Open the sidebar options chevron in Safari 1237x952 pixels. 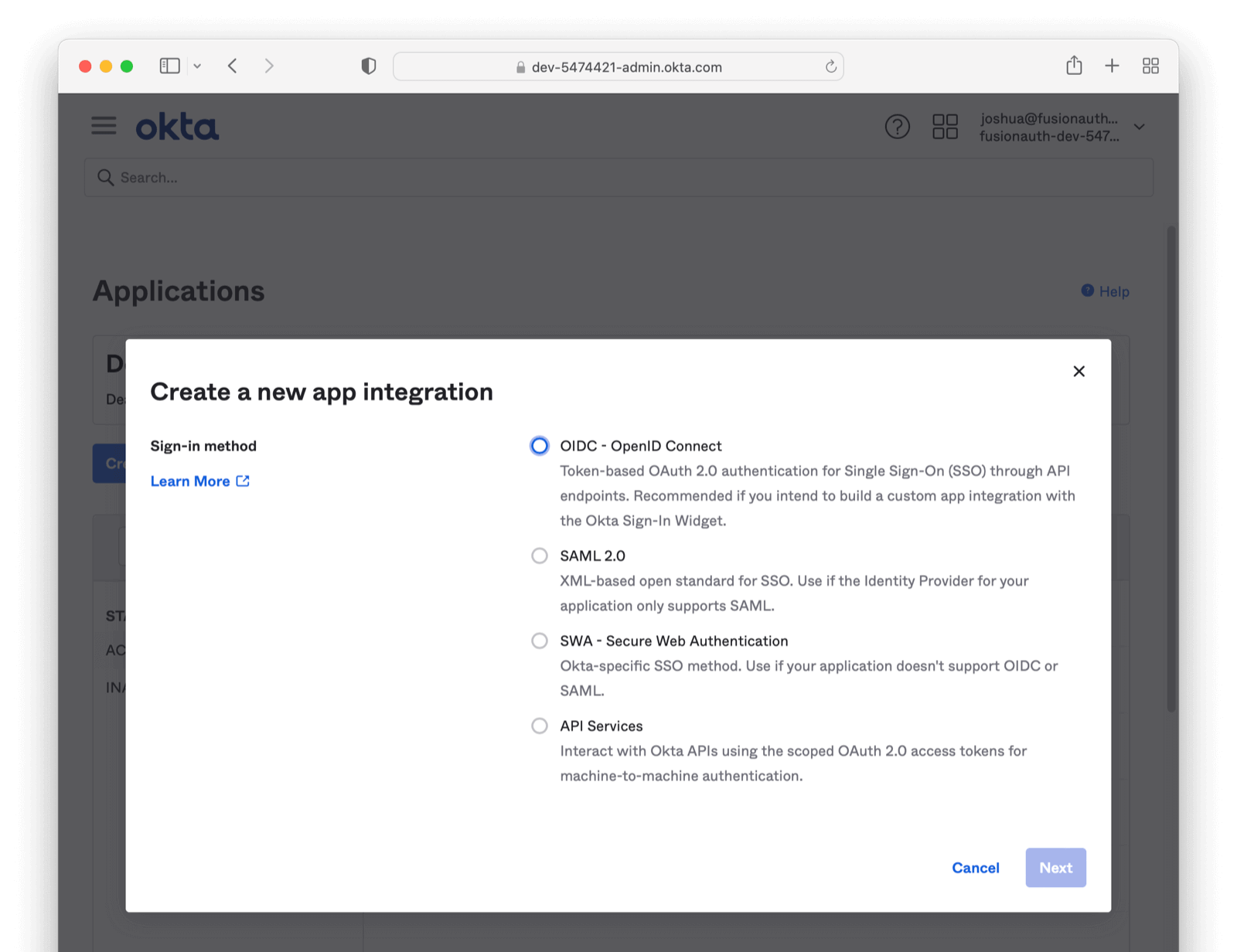tap(197, 66)
